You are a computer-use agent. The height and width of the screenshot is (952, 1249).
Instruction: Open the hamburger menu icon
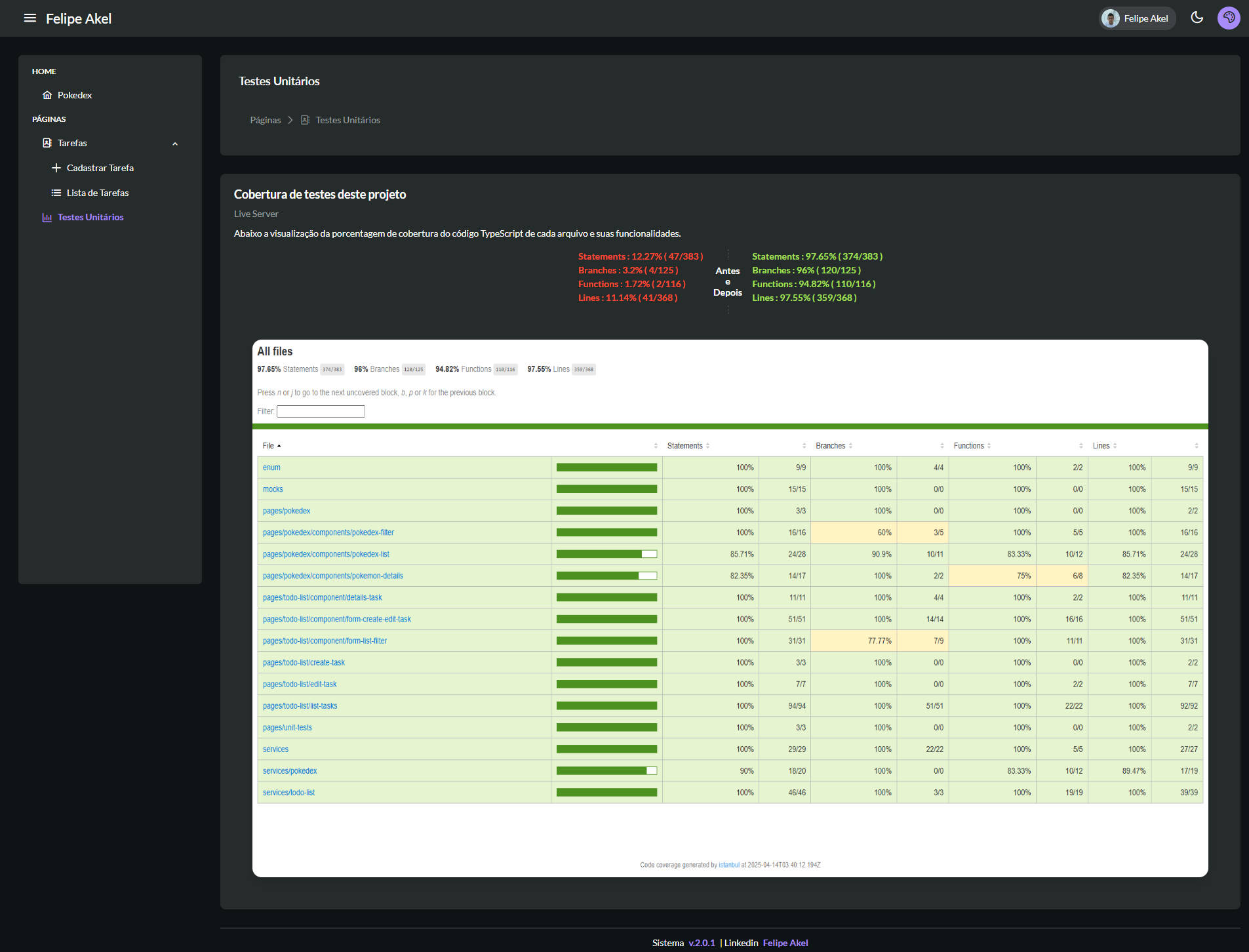(30, 18)
